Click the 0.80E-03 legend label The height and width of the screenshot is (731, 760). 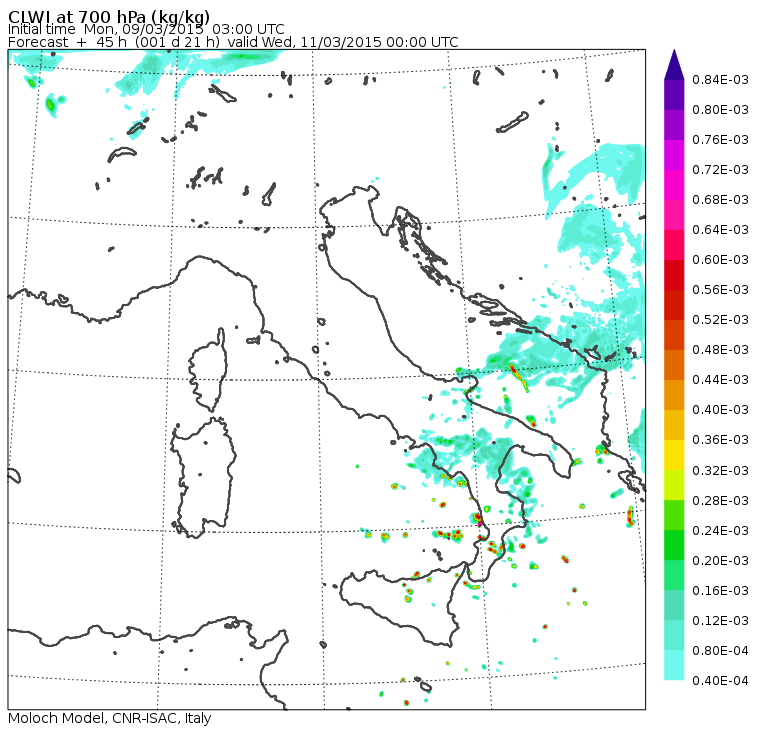tap(720, 110)
